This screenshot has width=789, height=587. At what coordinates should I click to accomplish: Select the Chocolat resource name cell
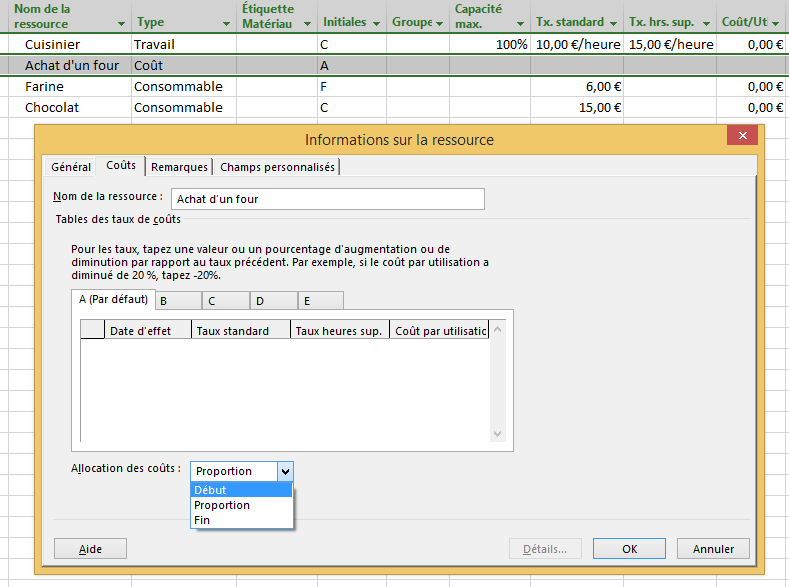[70, 108]
